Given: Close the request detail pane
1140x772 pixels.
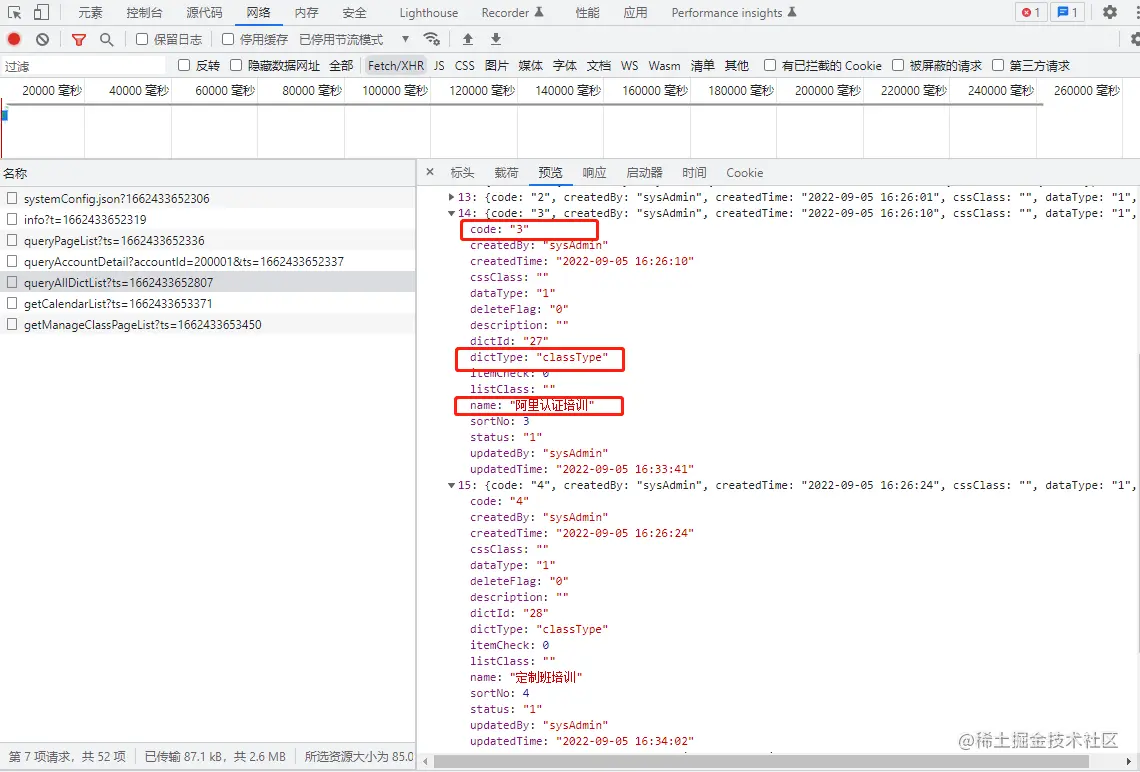Looking at the screenshot, I should click(x=430, y=172).
